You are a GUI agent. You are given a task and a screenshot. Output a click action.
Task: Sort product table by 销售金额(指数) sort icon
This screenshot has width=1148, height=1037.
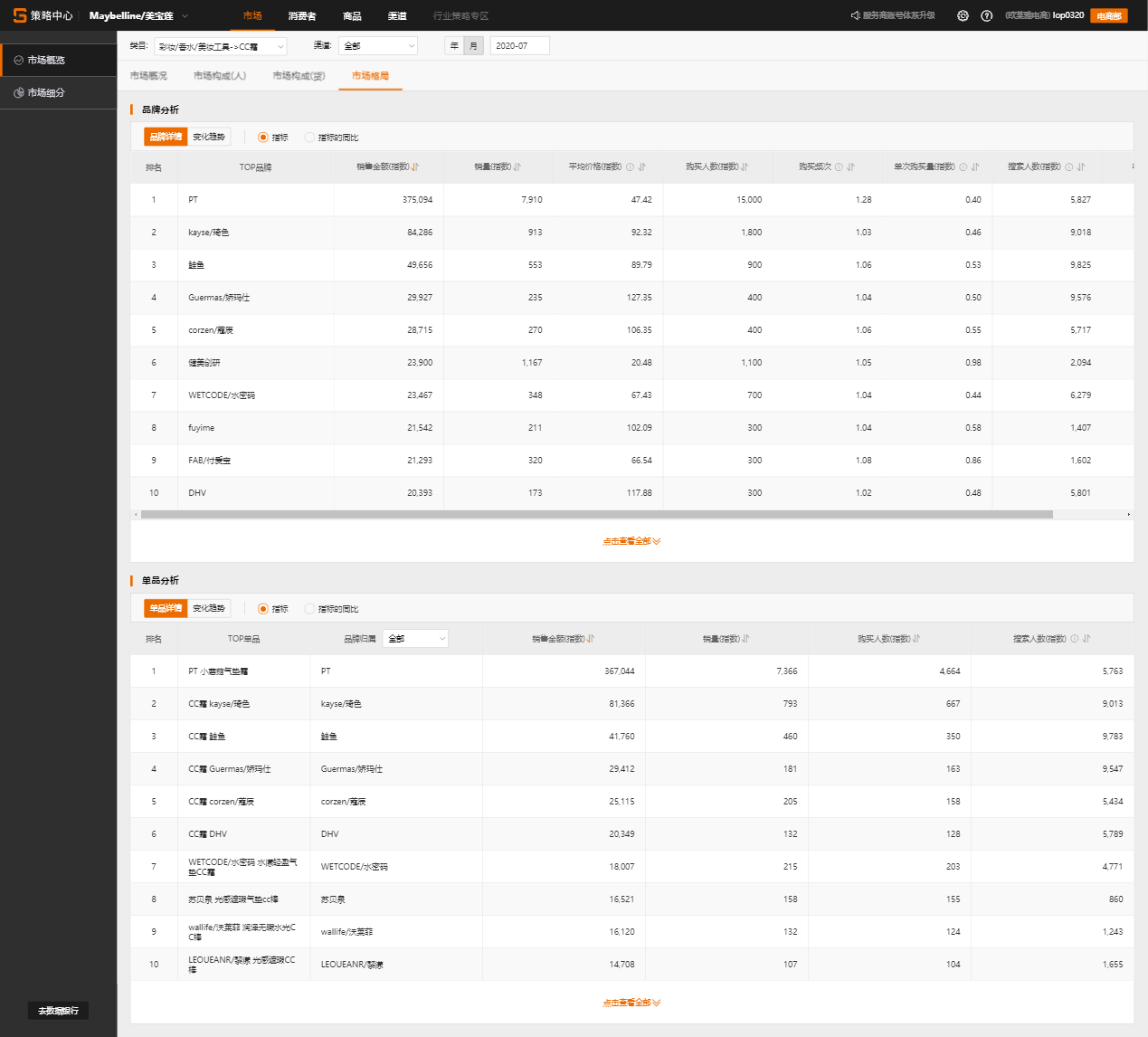coord(591,639)
